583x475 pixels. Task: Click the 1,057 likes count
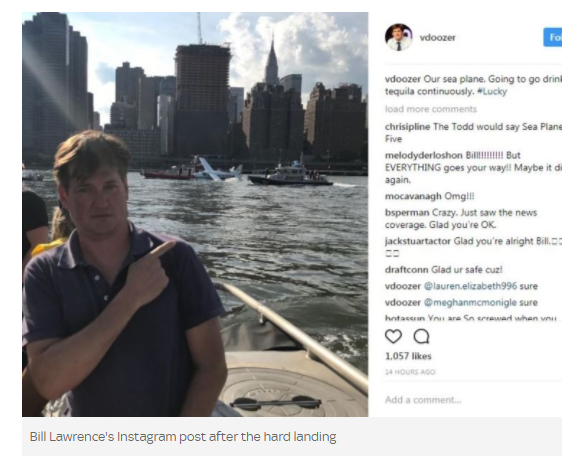(x=408, y=356)
